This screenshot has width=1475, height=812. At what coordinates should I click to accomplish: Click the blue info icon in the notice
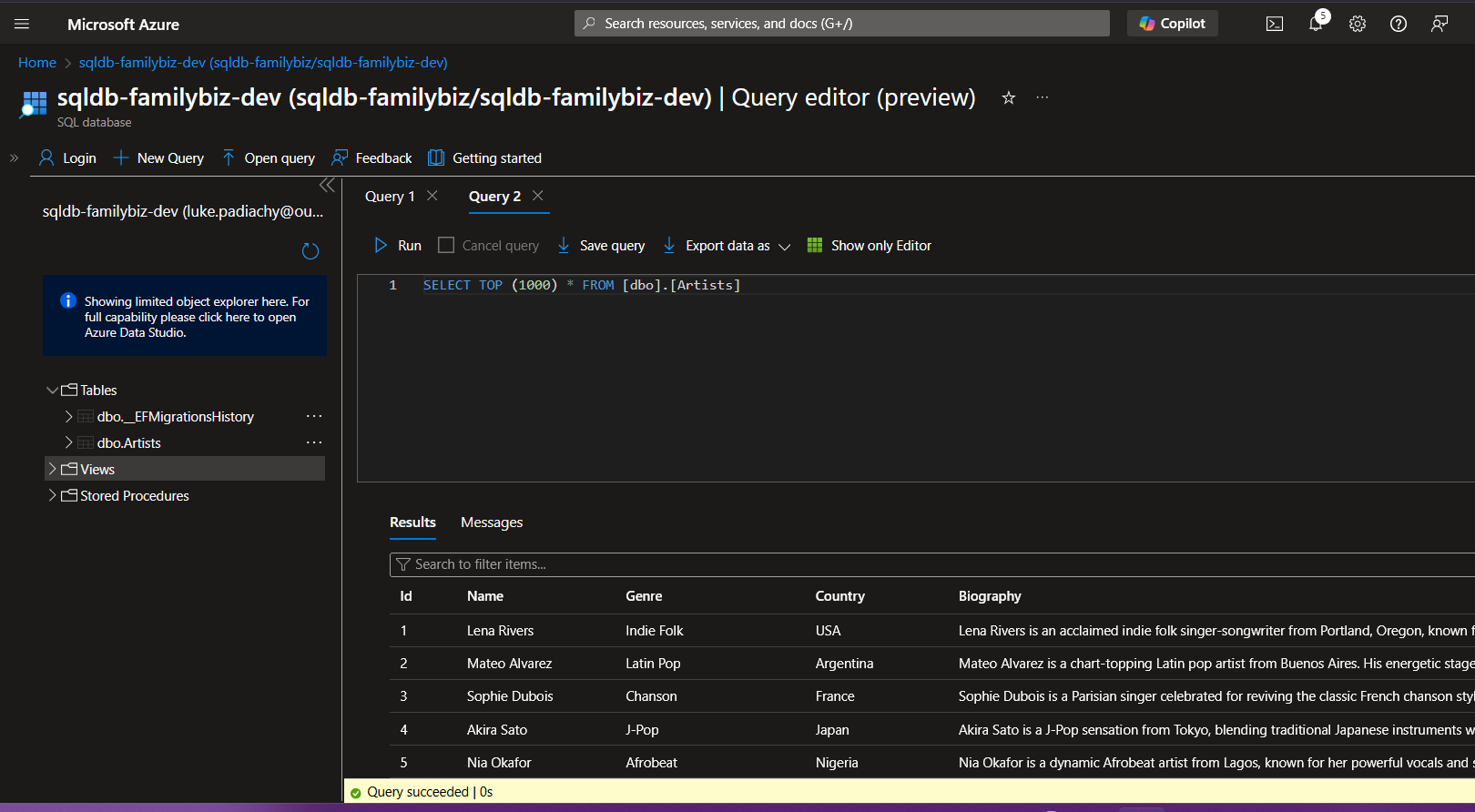click(67, 300)
